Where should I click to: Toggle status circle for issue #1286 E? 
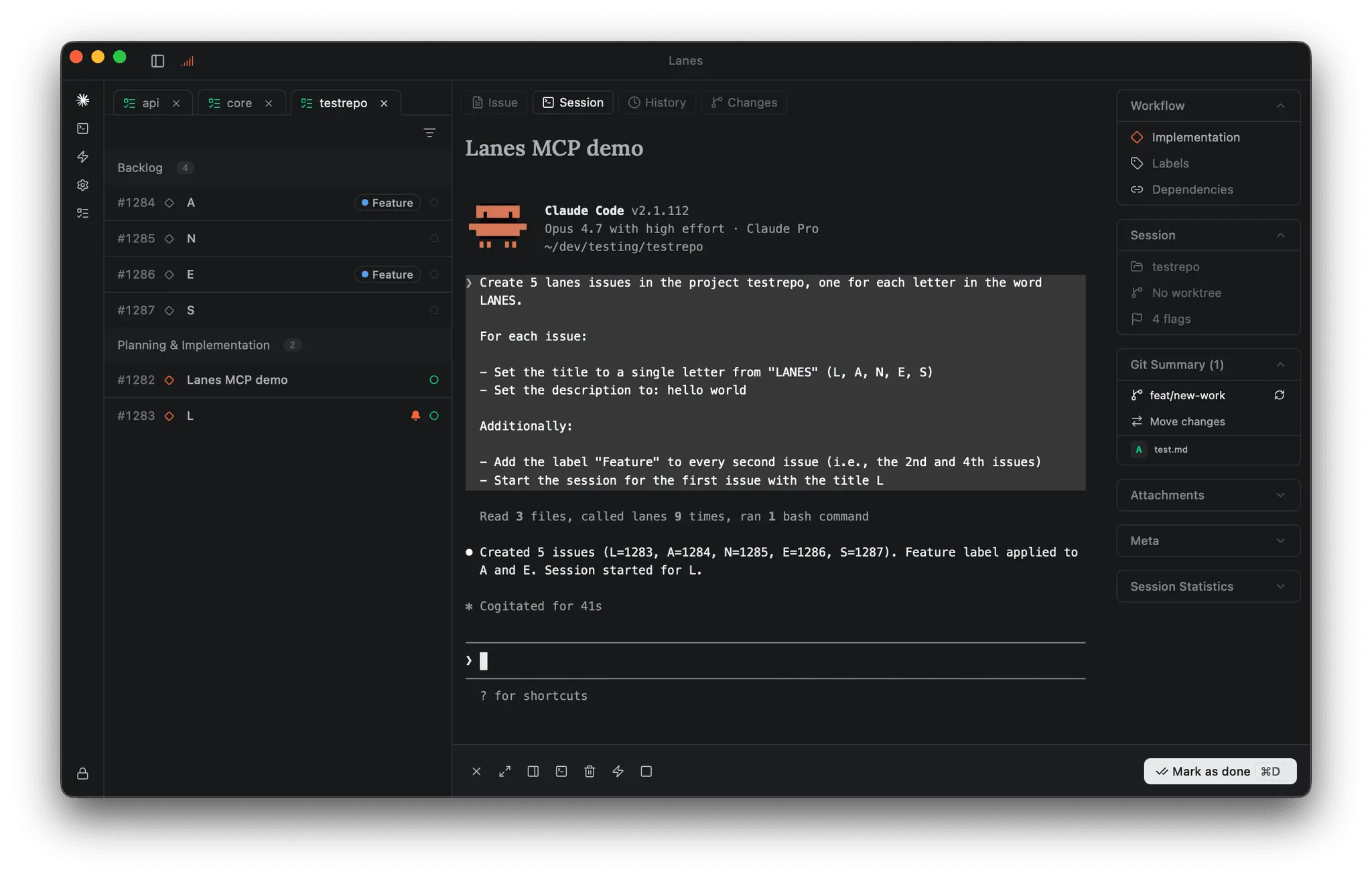click(x=434, y=274)
